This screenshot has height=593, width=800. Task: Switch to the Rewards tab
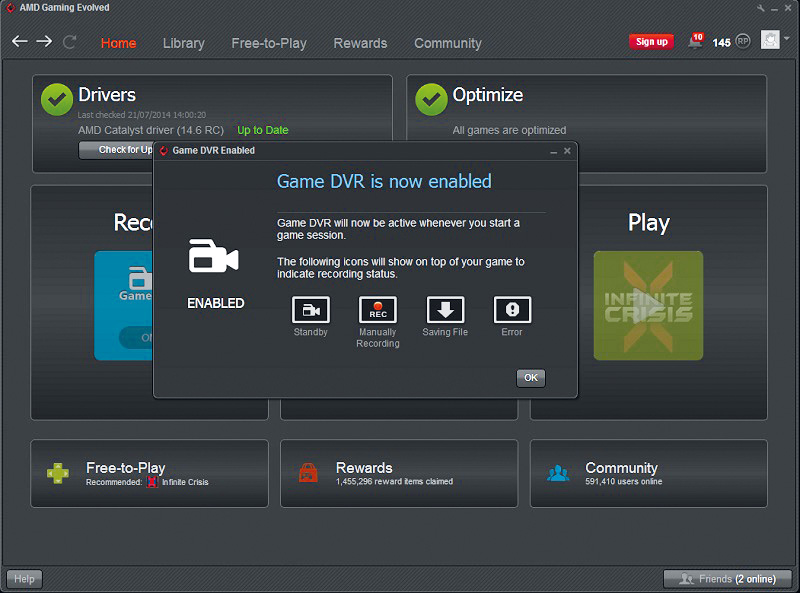click(360, 43)
